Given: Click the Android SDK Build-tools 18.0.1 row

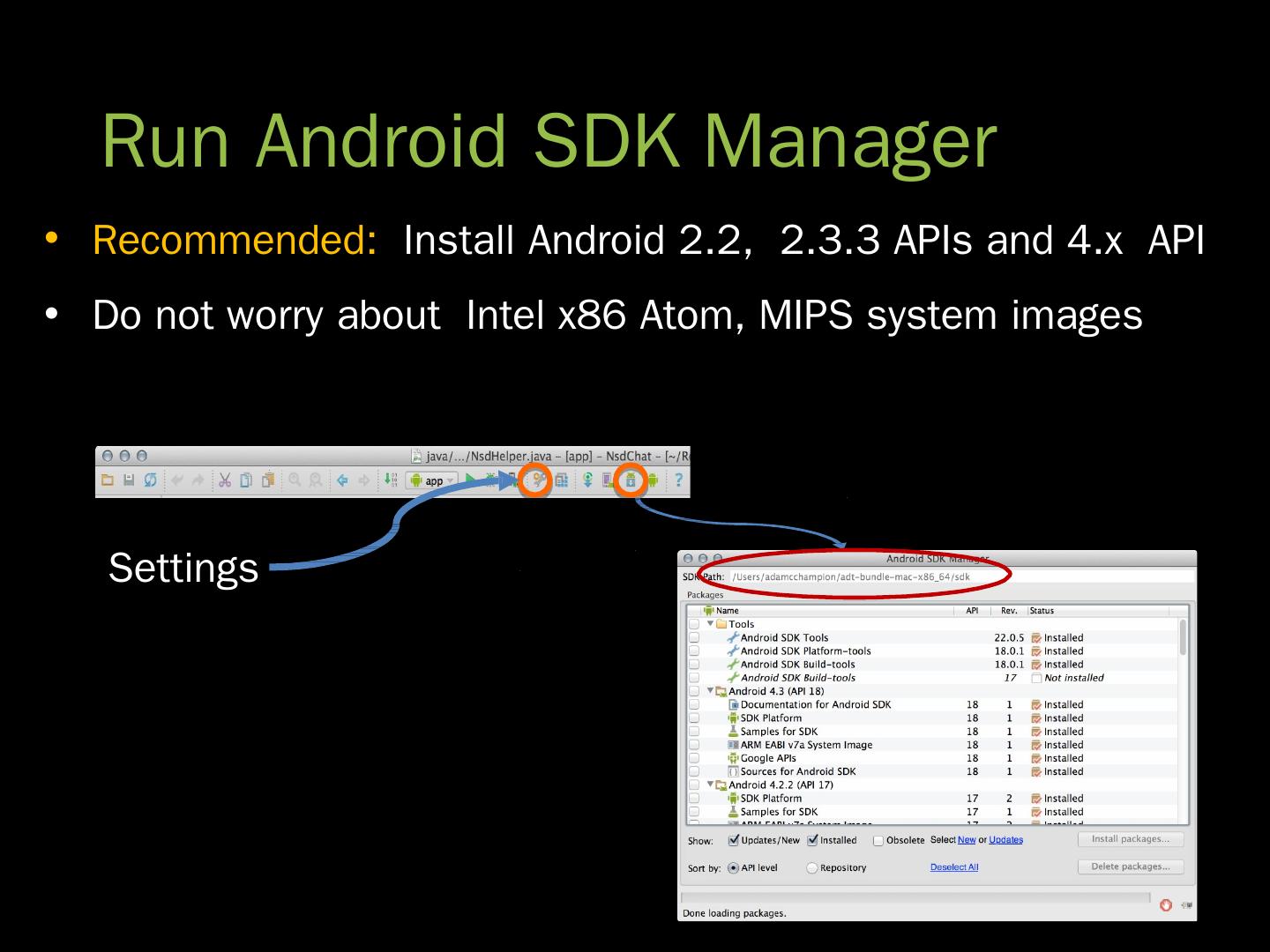Looking at the screenshot, I should pos(933,665).
